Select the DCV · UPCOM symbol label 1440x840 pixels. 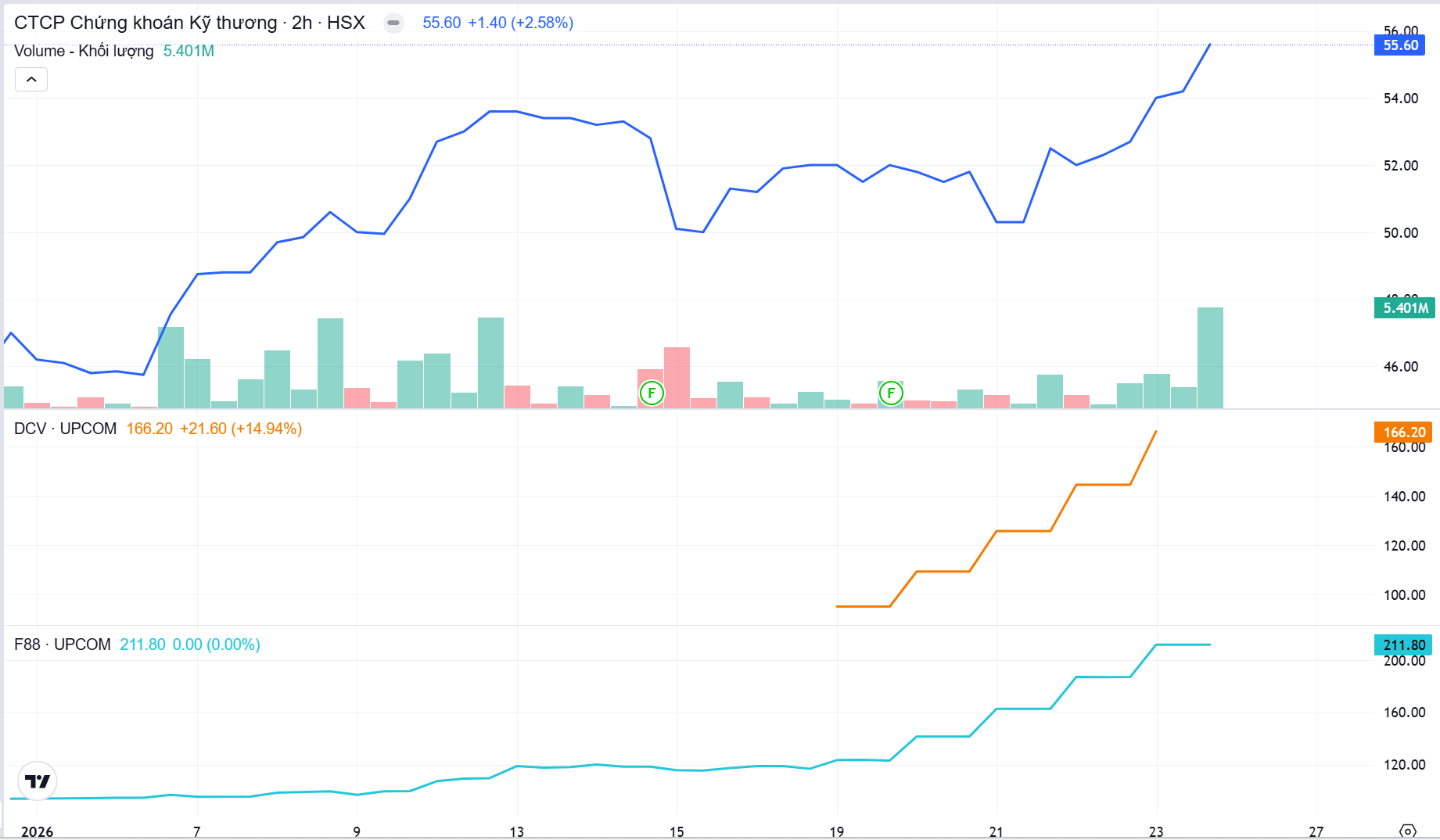(65, 429)
